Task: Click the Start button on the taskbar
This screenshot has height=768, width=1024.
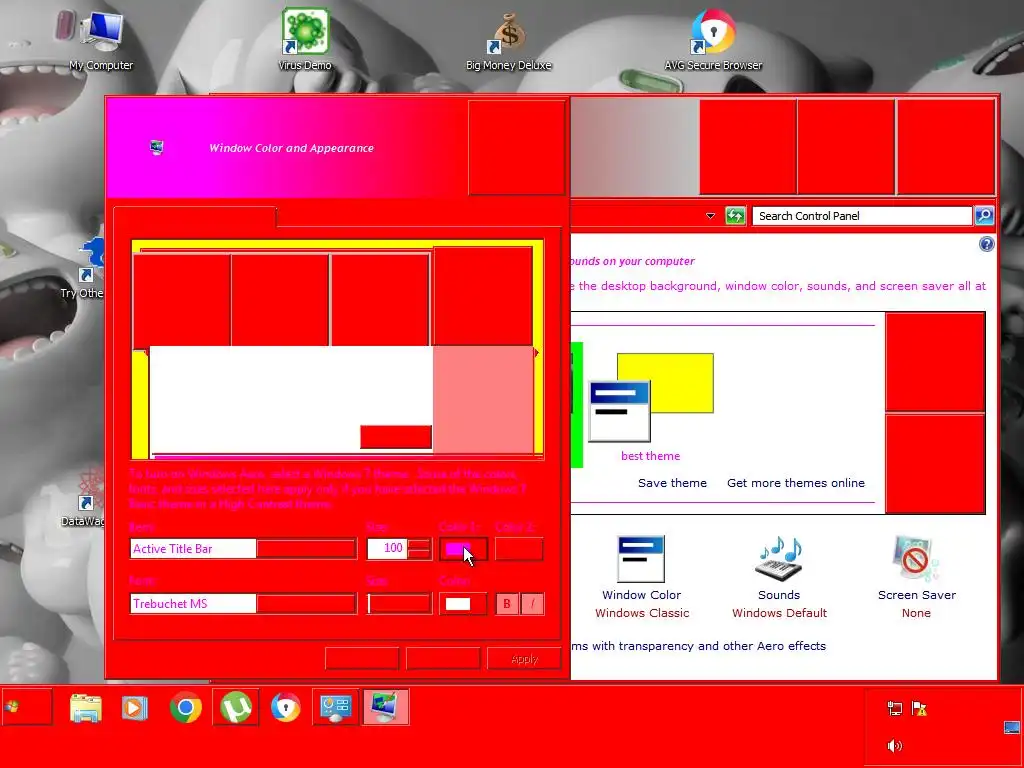Action: 27,707
